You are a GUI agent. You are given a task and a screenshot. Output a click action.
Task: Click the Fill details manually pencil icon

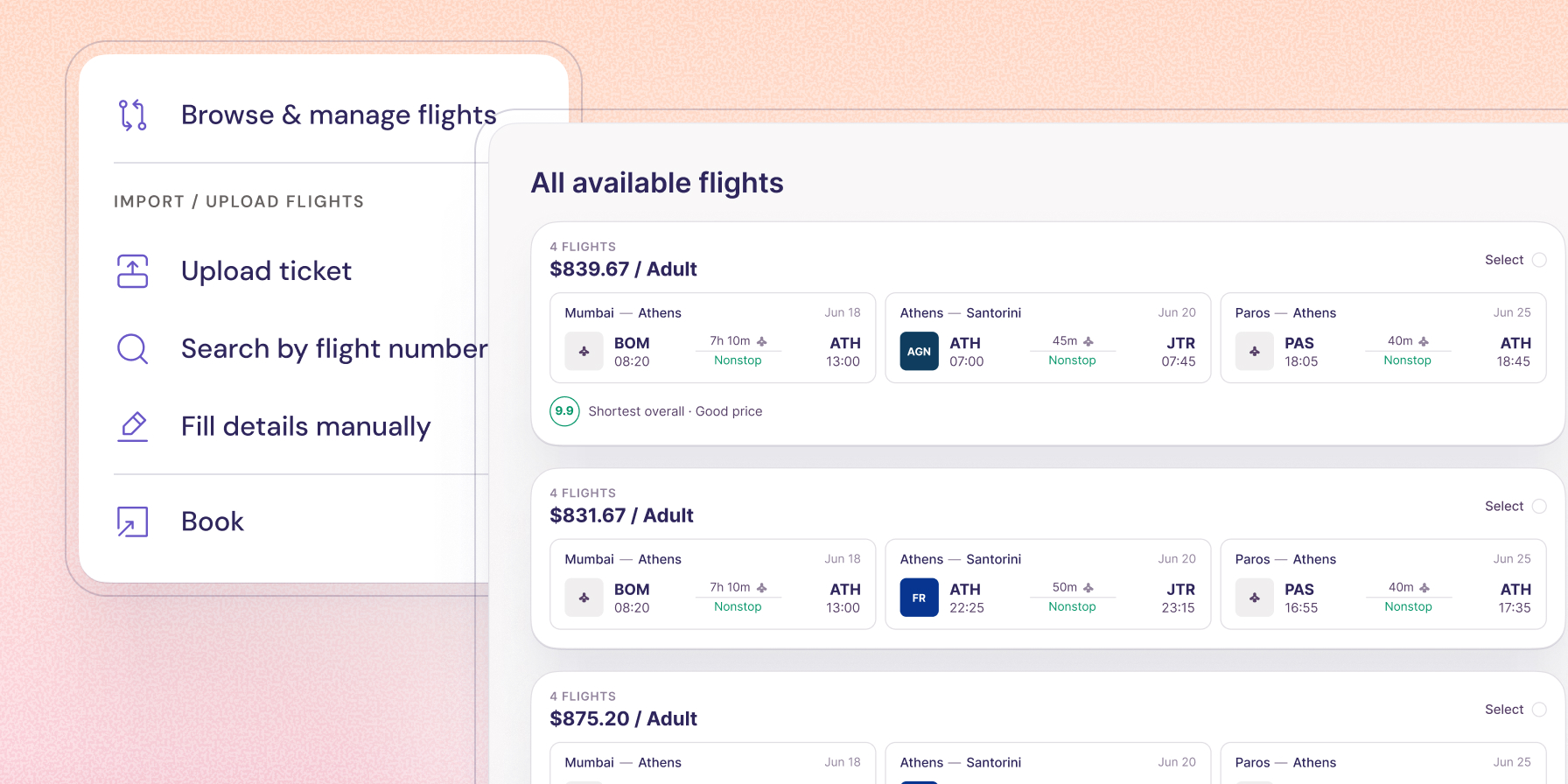point(133,426)
